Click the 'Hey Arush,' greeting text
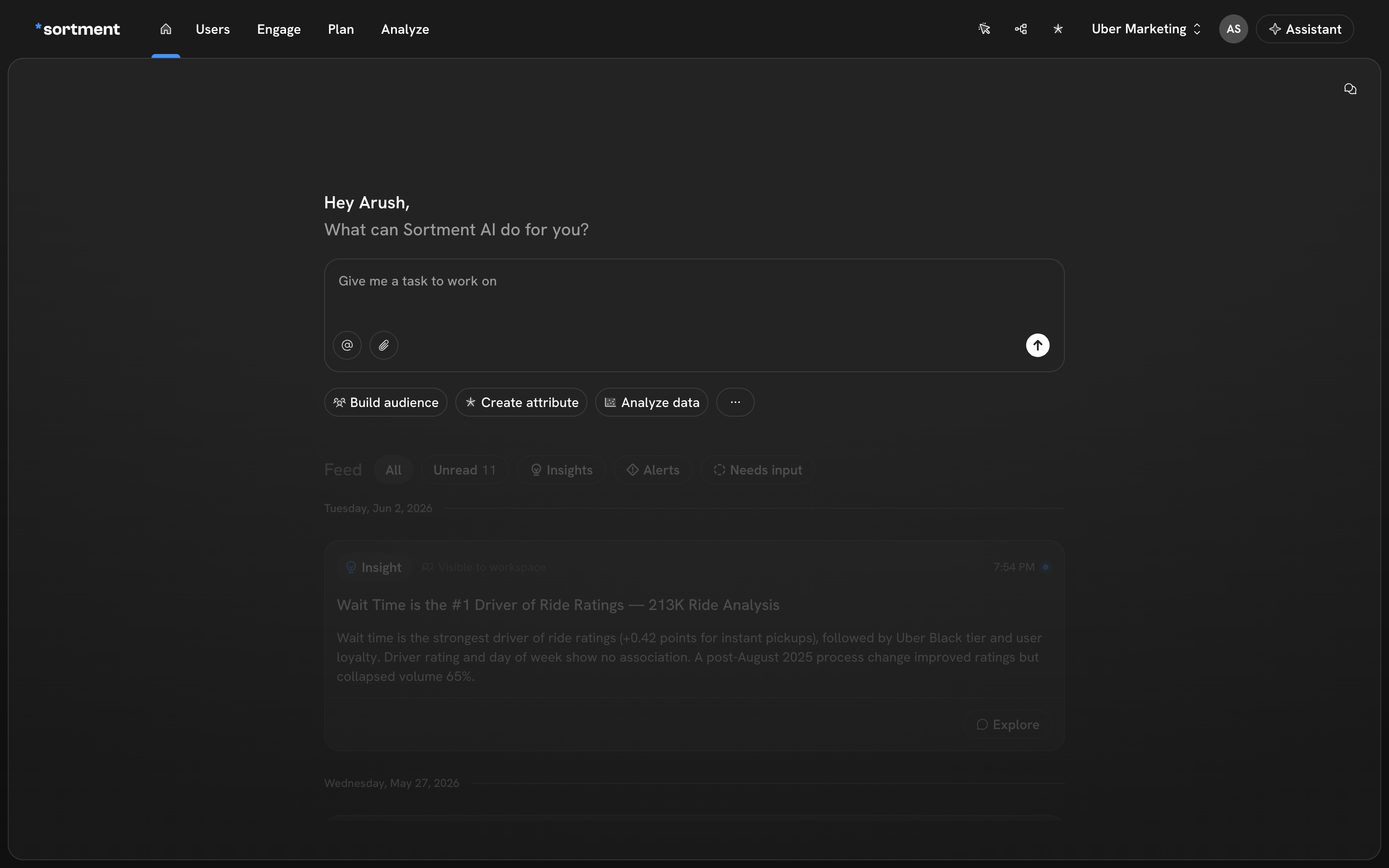Viewport: 1389px width, 868px height. (x=367, y=202)
